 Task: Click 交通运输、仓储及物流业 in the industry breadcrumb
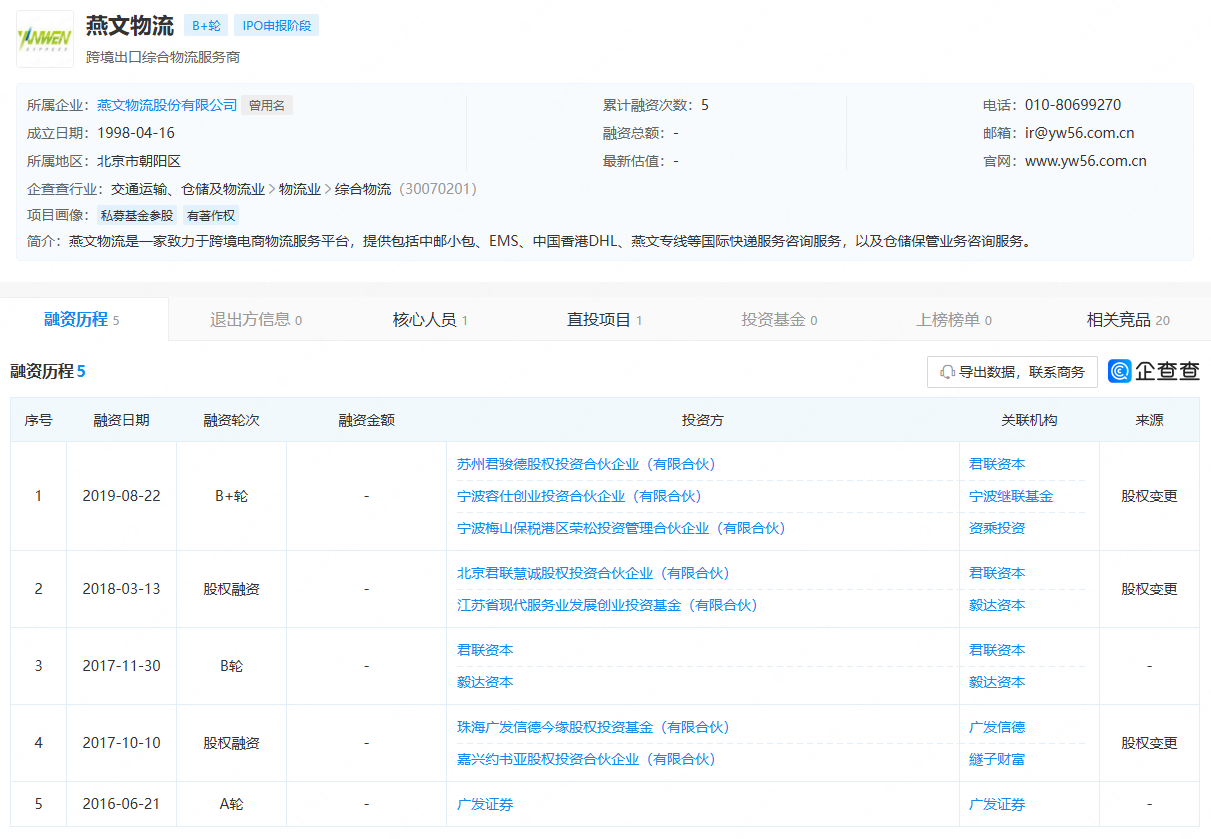[x=188, y=189]
